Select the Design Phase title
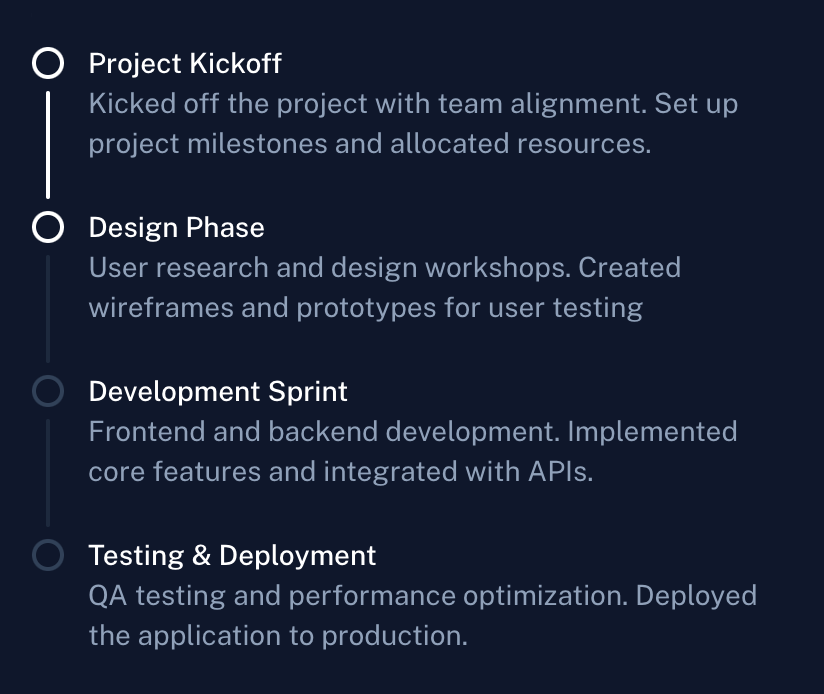The width and height of the screenshot is (824, 694). pyautogui.click(x=177, y=227)
